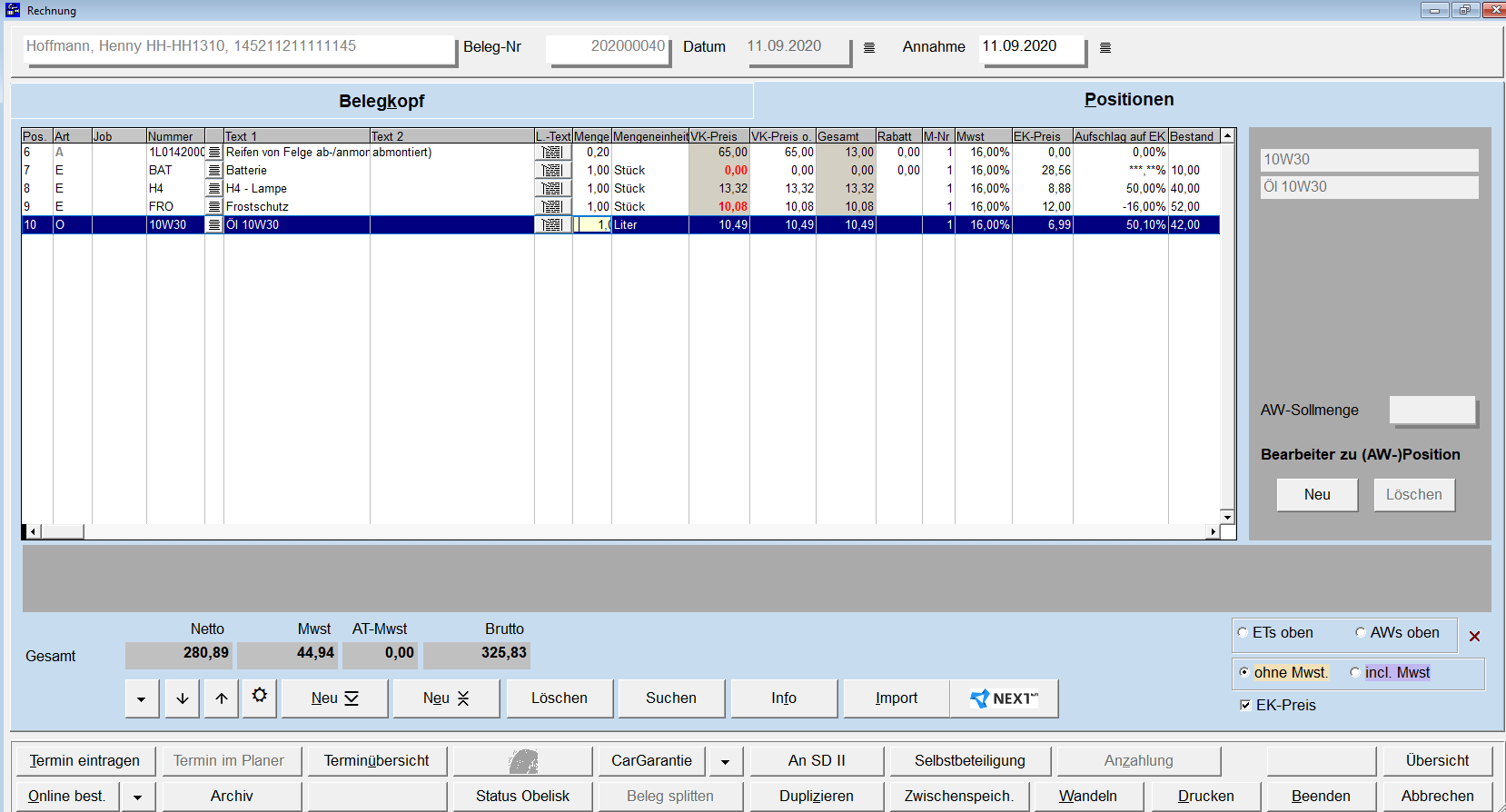This screenshot has width=1506, height=812.
Task: Expand the dropdown arrow left of the move-down button
Action: (x=142, y=698)
